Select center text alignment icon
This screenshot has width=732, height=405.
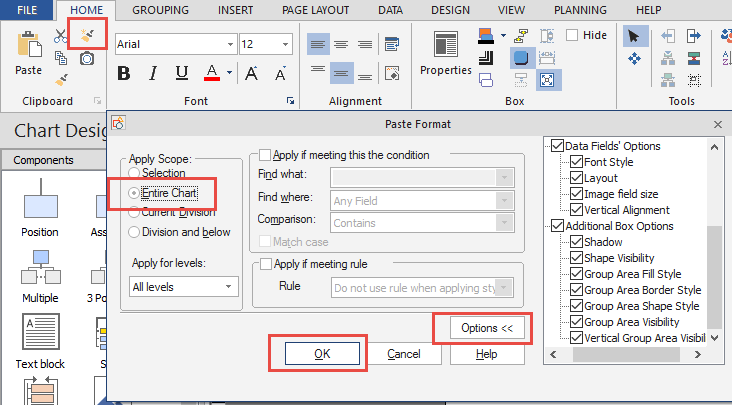tap(341, 44)
